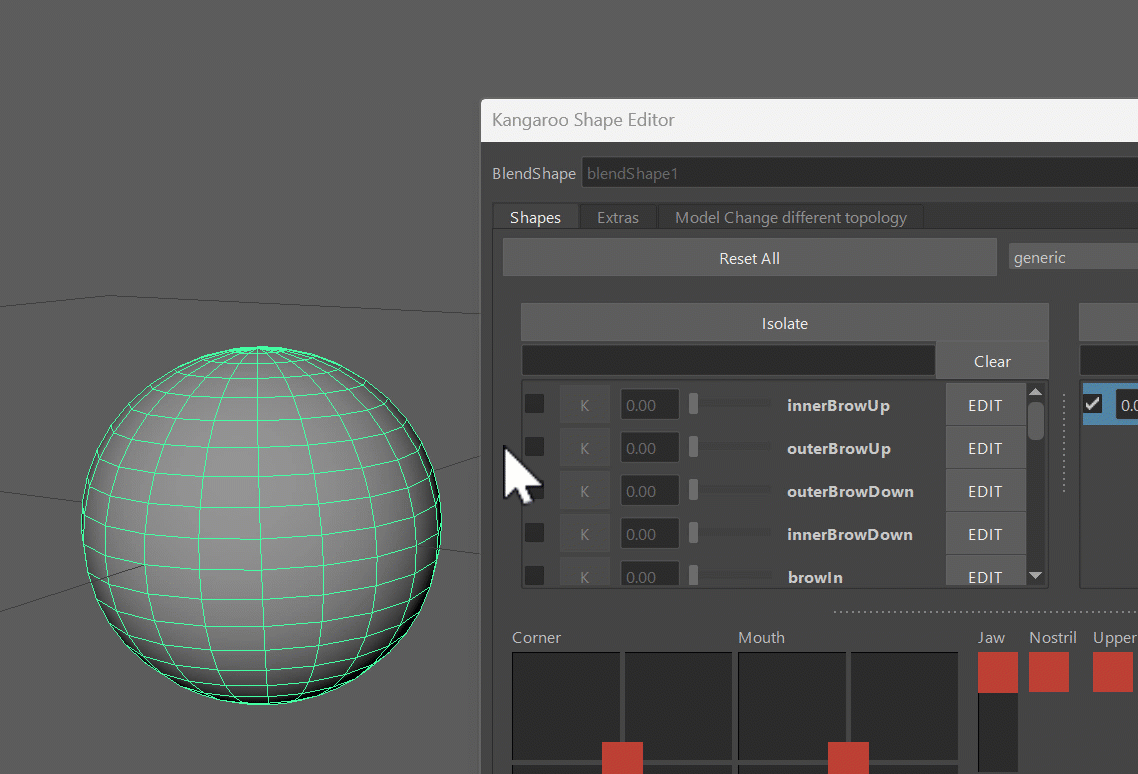Click the BlendShape name field
The image size is (1138, 774).
point(859,174)
